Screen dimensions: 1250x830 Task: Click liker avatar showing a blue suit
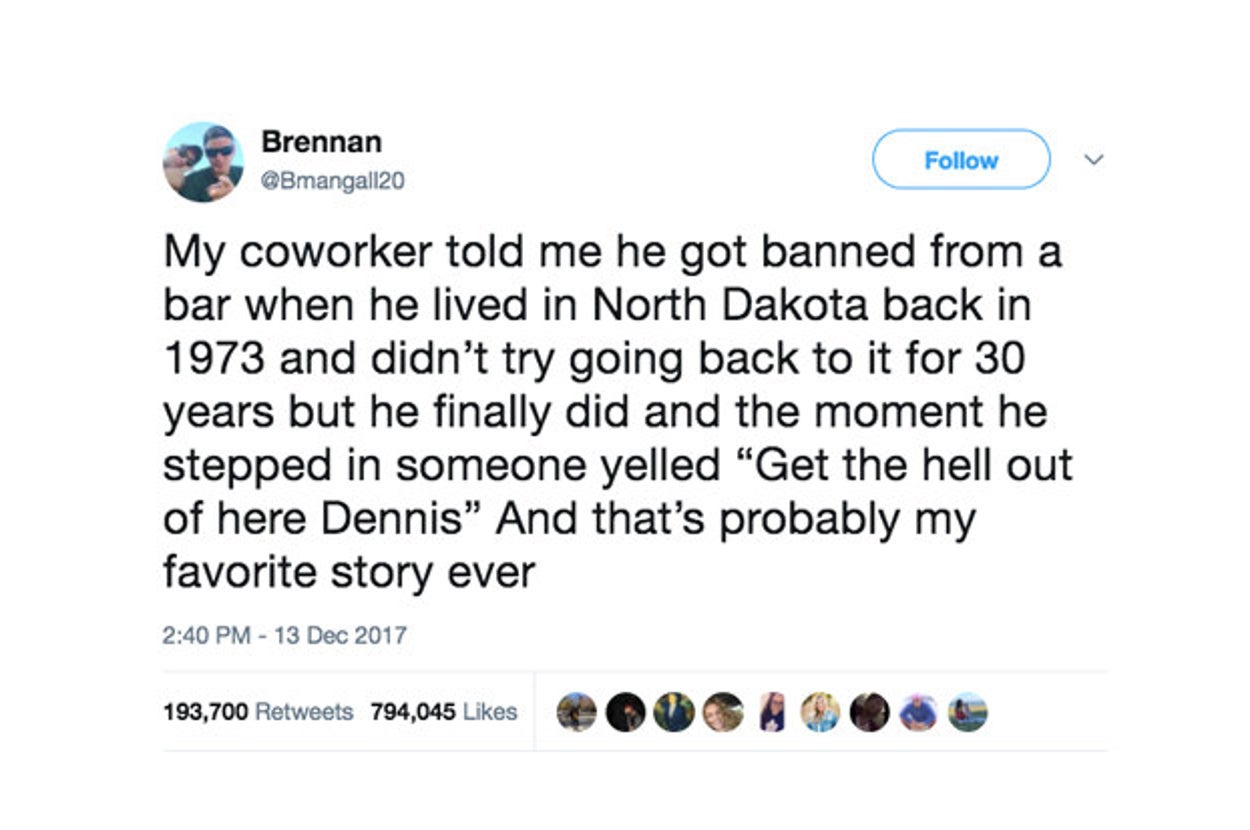[674, 712]
